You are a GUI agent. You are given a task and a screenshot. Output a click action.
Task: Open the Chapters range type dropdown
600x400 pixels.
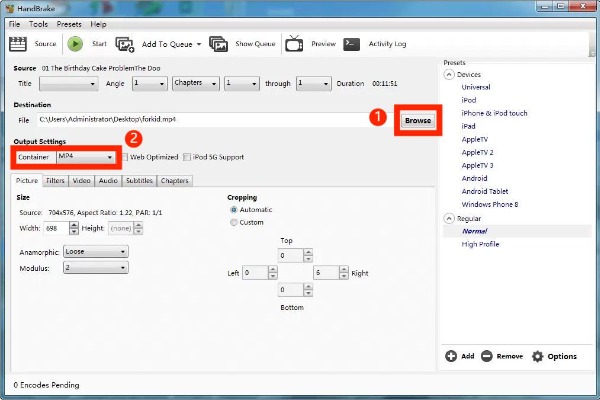click(196, 83)
